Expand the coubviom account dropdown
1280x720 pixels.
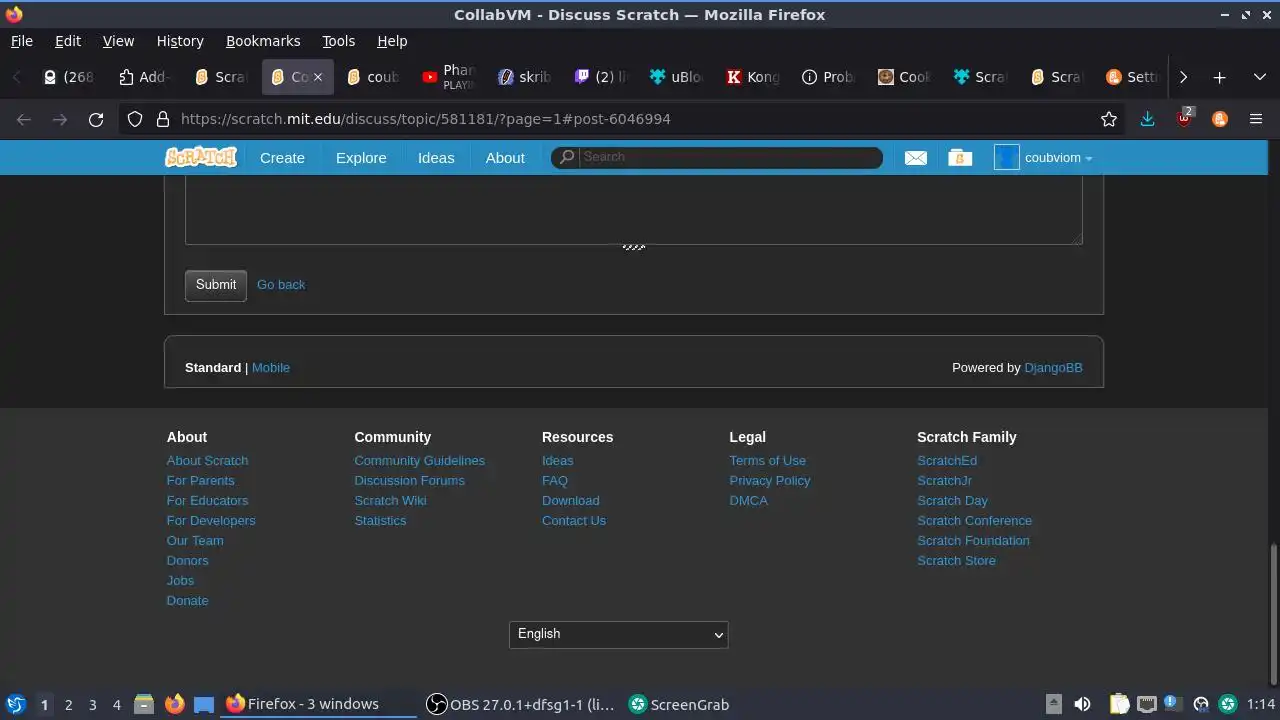[1043, 158]
